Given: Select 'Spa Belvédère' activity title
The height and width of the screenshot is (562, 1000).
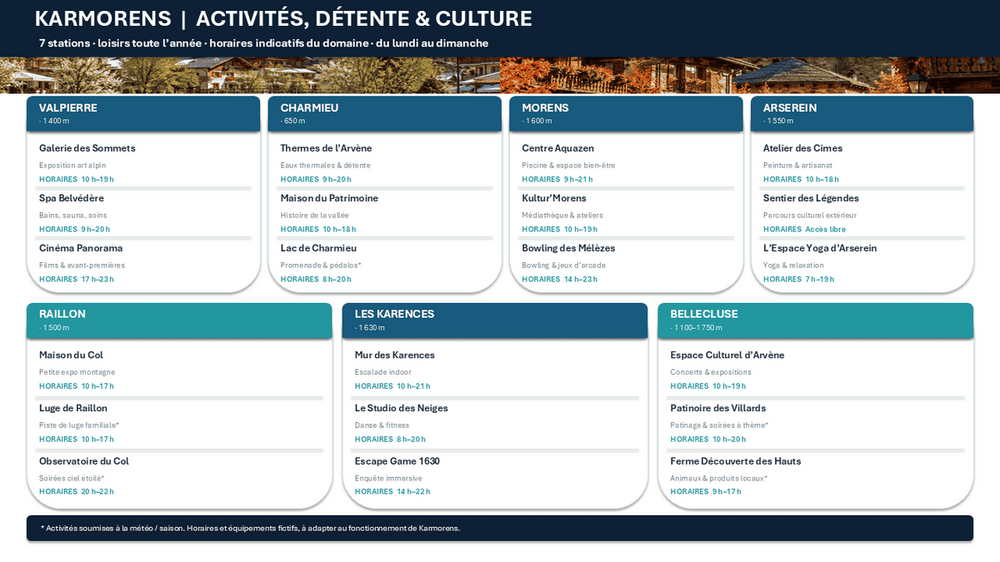Looking at the screenshot, I should coord(71,198).
